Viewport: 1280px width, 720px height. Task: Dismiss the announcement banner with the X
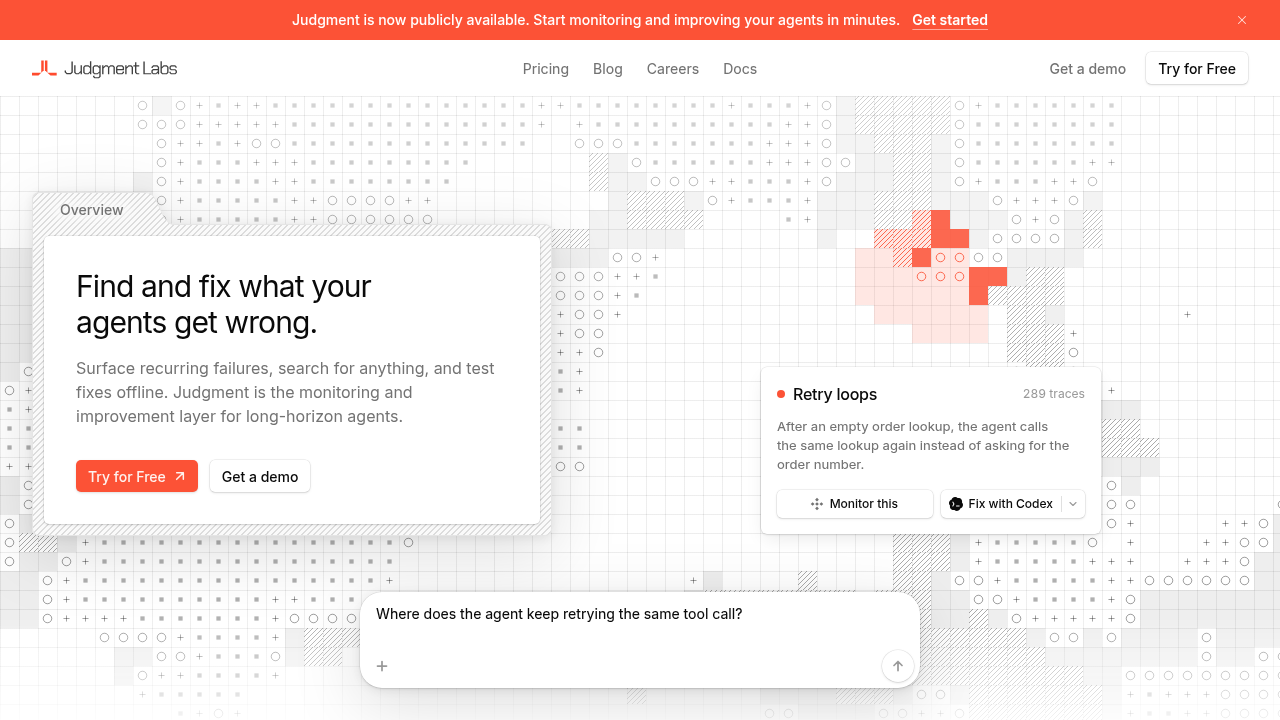point(1242,20)
